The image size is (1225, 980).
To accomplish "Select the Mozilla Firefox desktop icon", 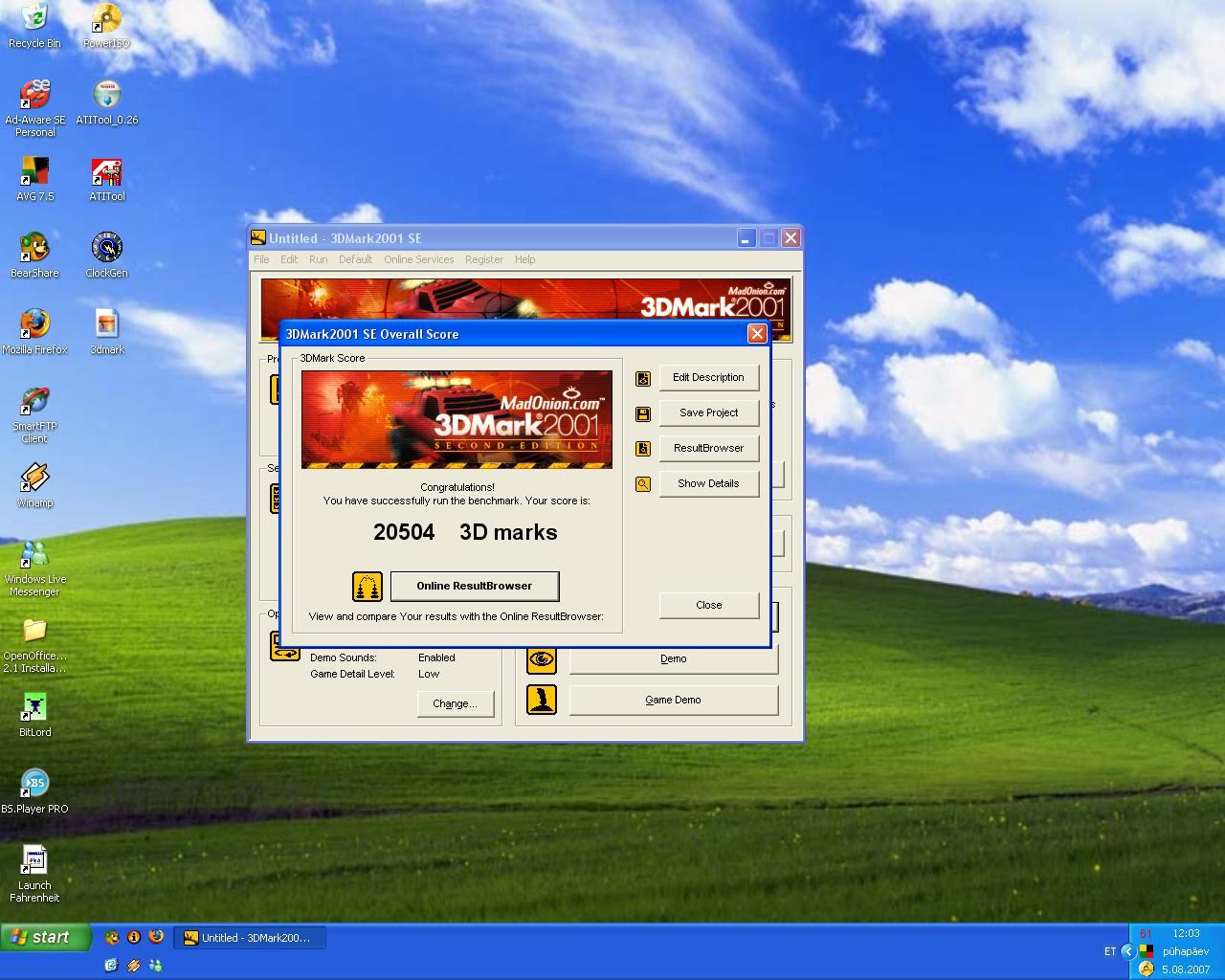I will click(x=34, y=332).
